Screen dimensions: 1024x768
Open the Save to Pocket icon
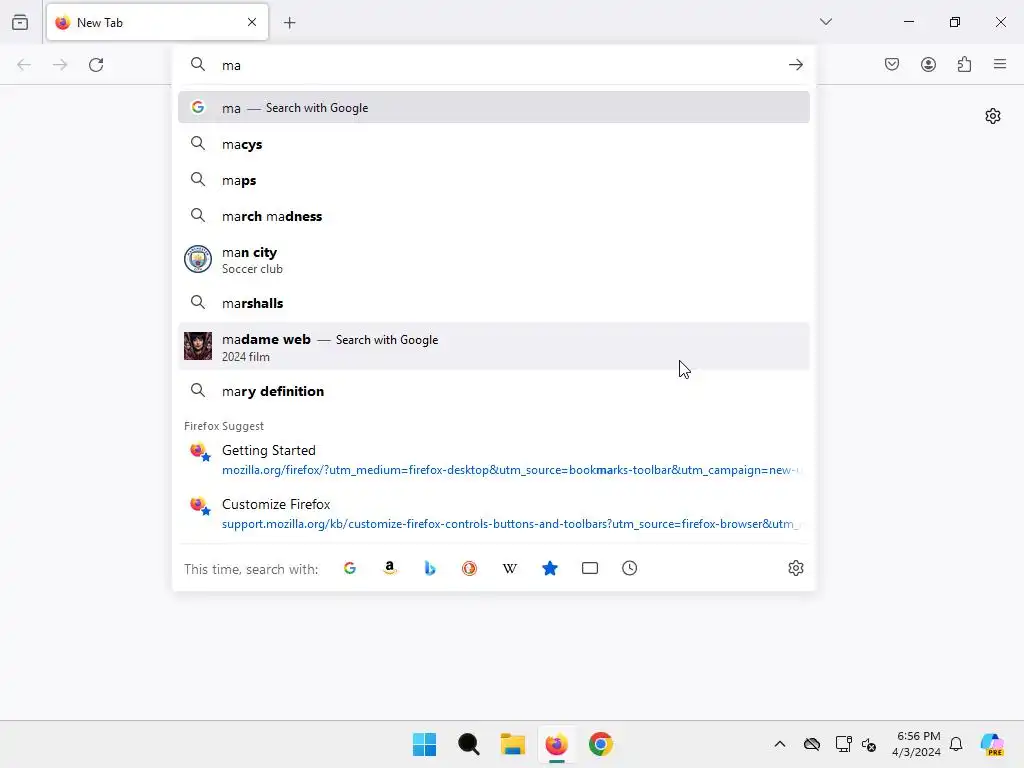tap(892, 64)
